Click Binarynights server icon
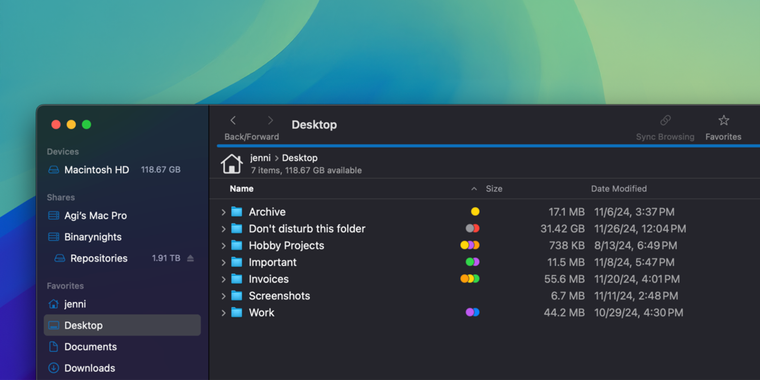The width and height of the screenshot is (760, 380). [53, 237]
